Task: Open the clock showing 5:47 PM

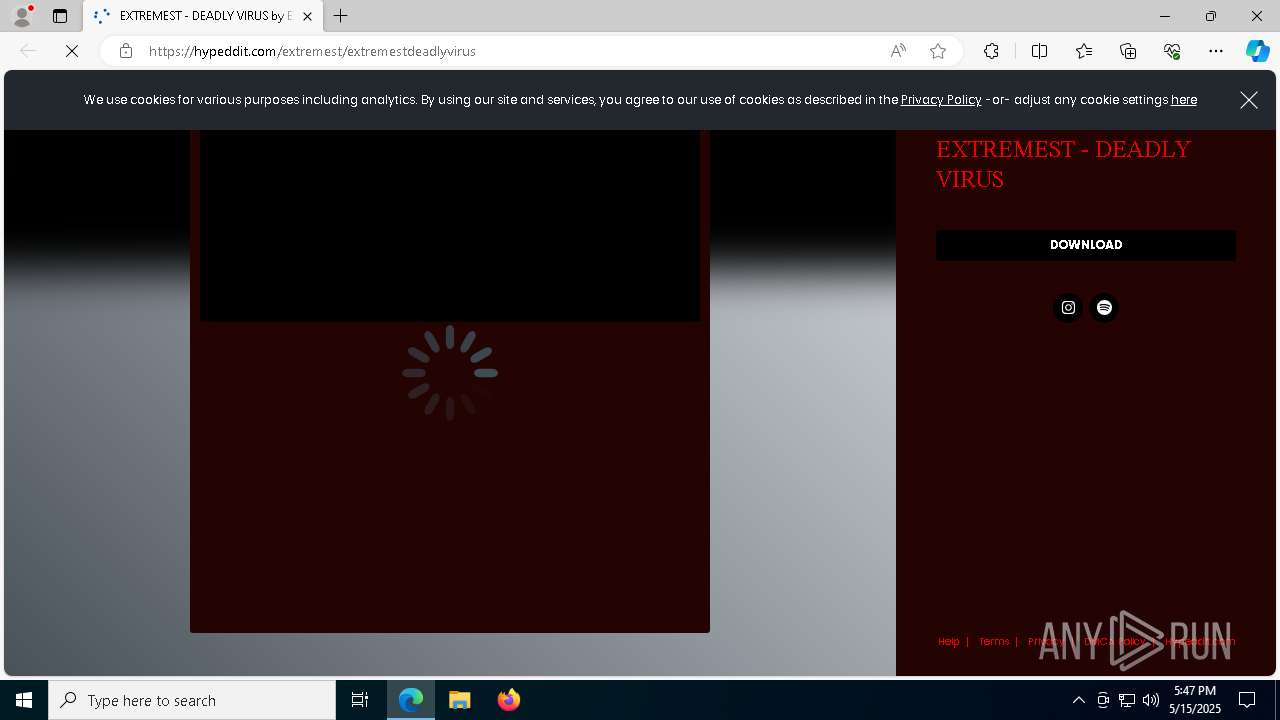Action: point(1195,700)
